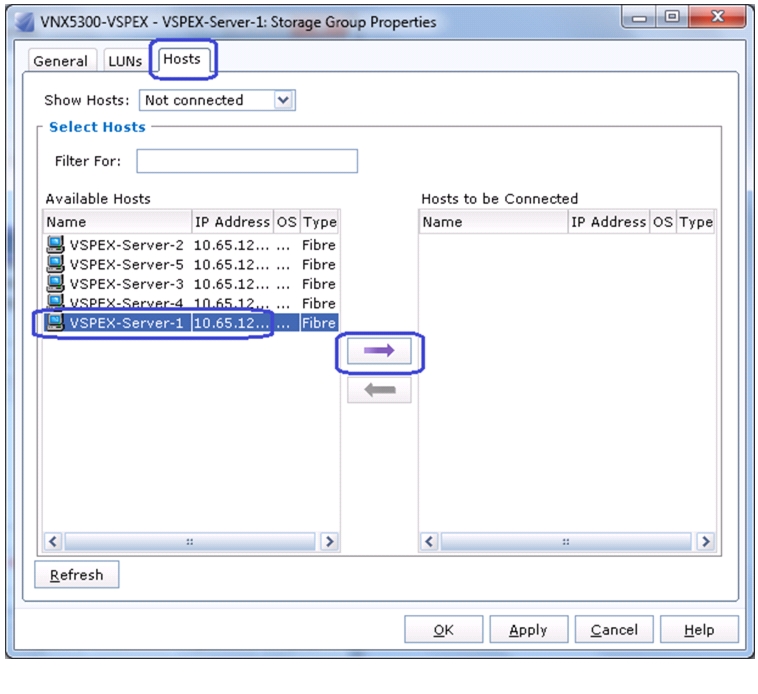The height and width of the screenshot is (694, 758).
Task: Select host name VSPEX-Server-3
Action: point(127,284)
